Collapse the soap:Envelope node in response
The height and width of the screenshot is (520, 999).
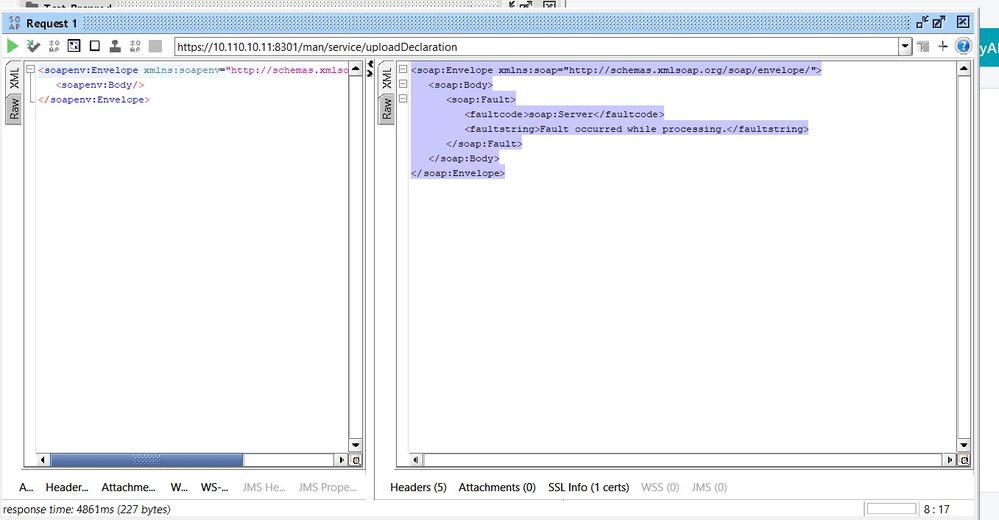pos(402,70)
